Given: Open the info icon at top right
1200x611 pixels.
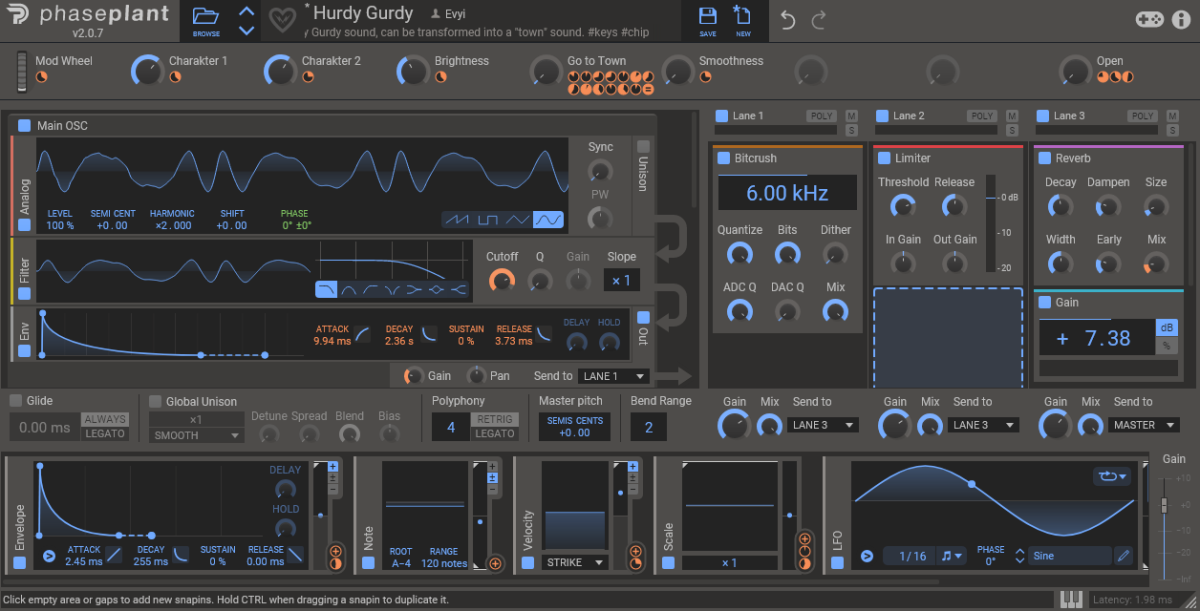Looking at the screenshot, I should [1181, 20].
